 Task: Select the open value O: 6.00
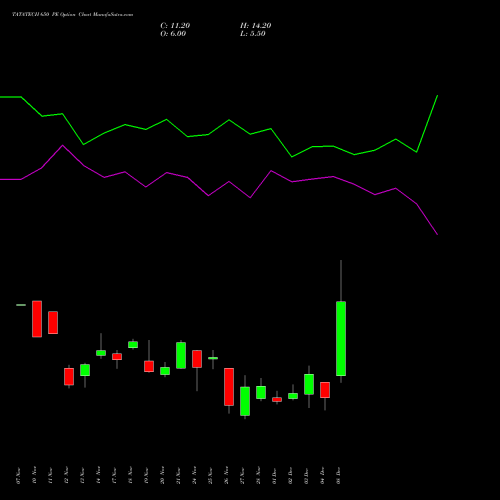[173, 34]
